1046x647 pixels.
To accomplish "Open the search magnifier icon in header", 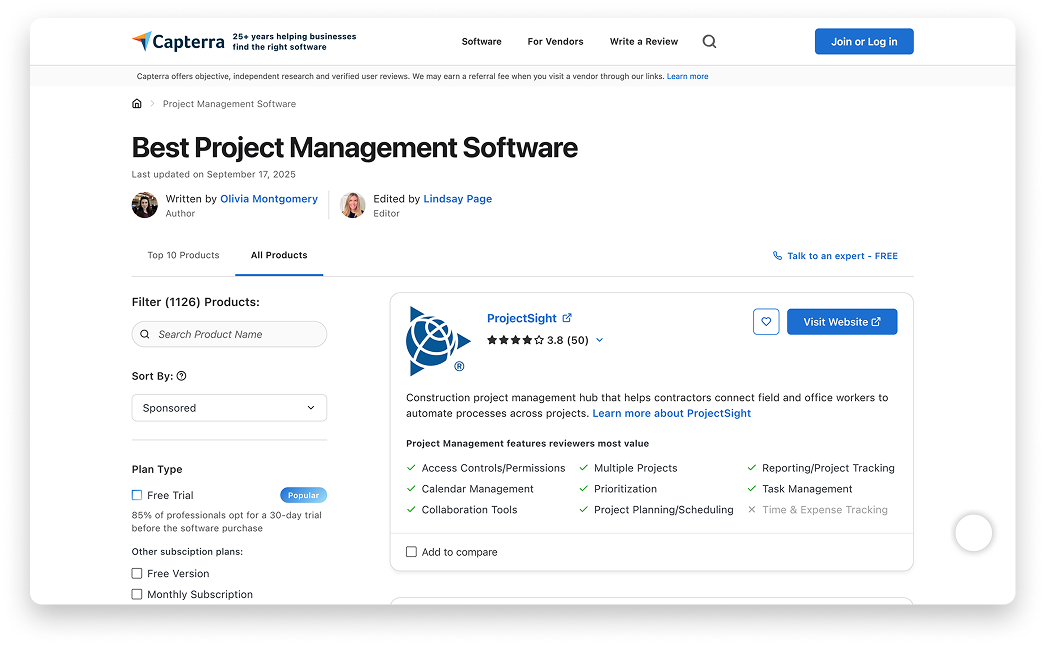I will coord(709,41).
